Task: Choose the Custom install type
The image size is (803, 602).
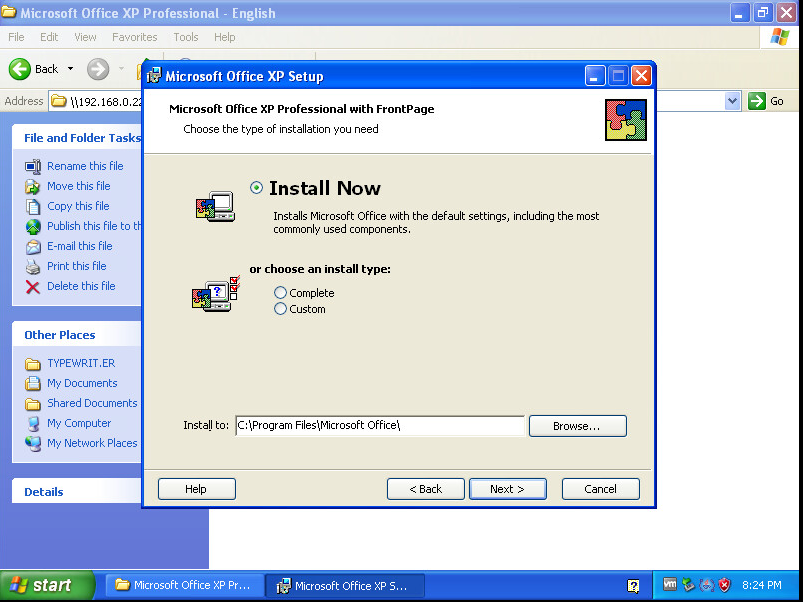Action: pyautogui.click(x=280, y=309)
